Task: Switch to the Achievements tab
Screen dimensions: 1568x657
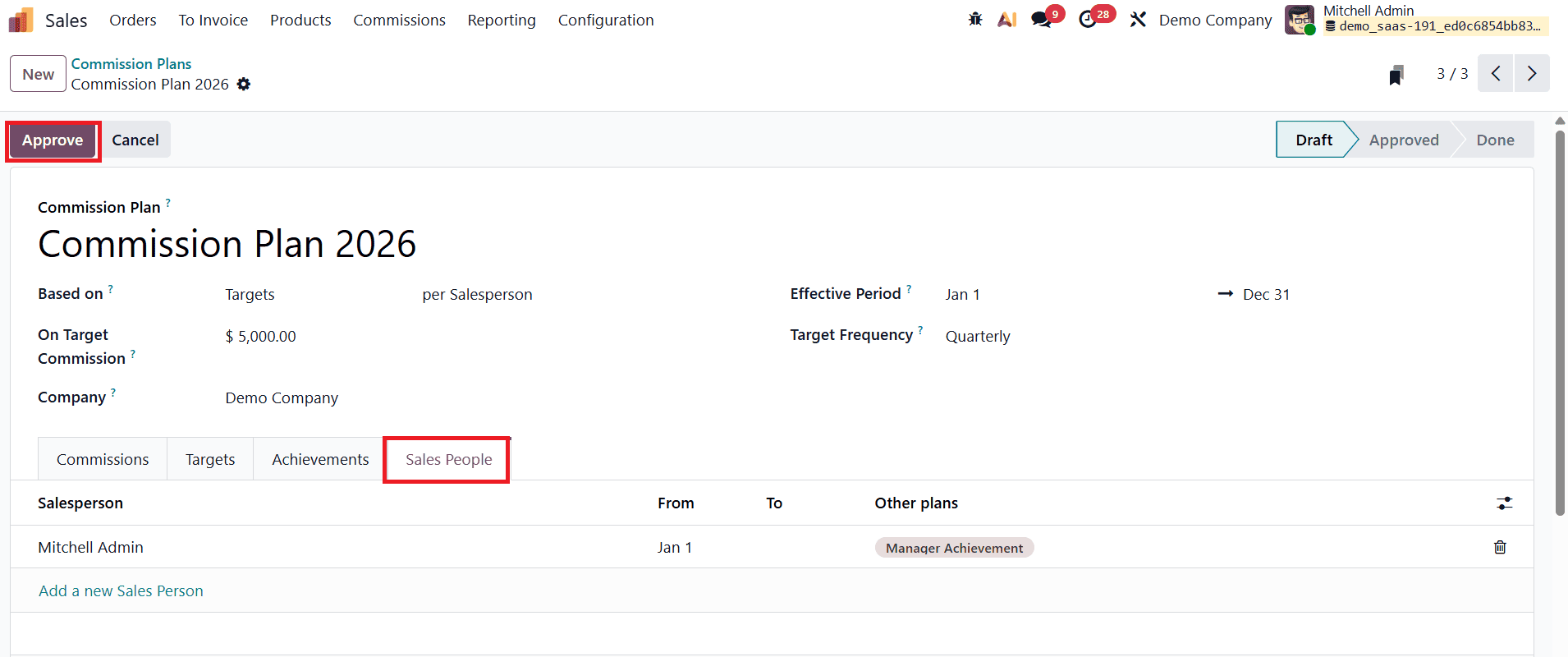Action: pos(320,459)
